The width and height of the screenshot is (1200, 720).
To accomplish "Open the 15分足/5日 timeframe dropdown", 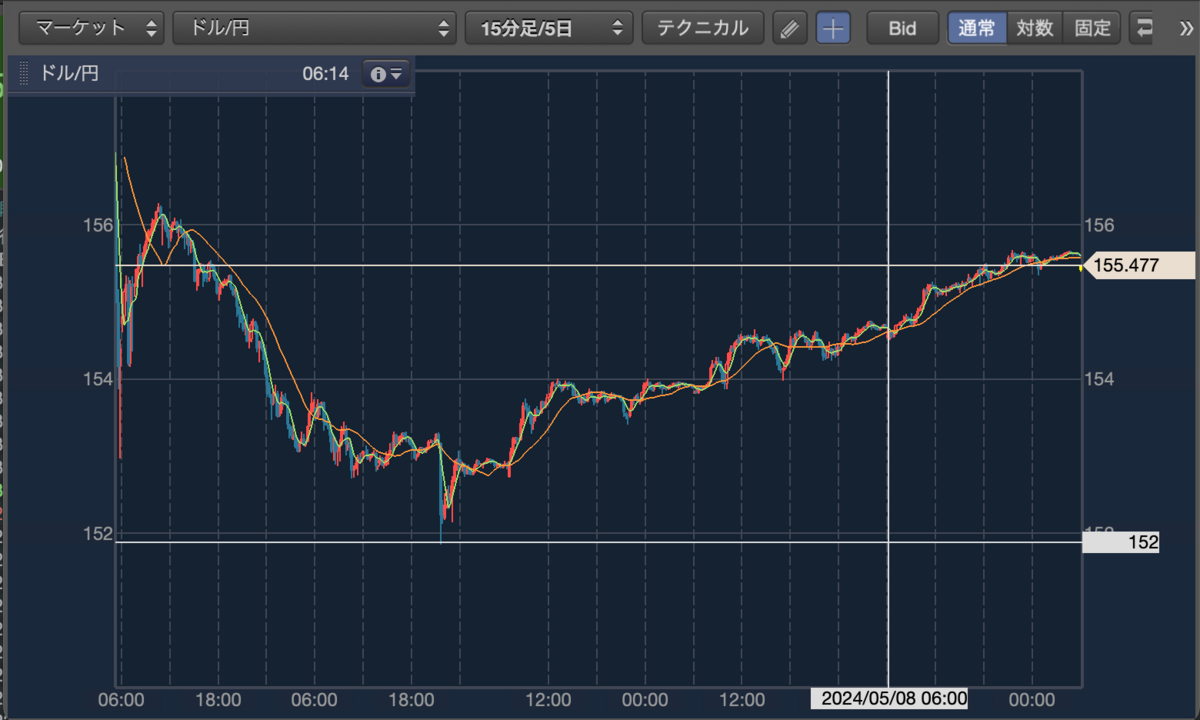I will tap(549, 28).
